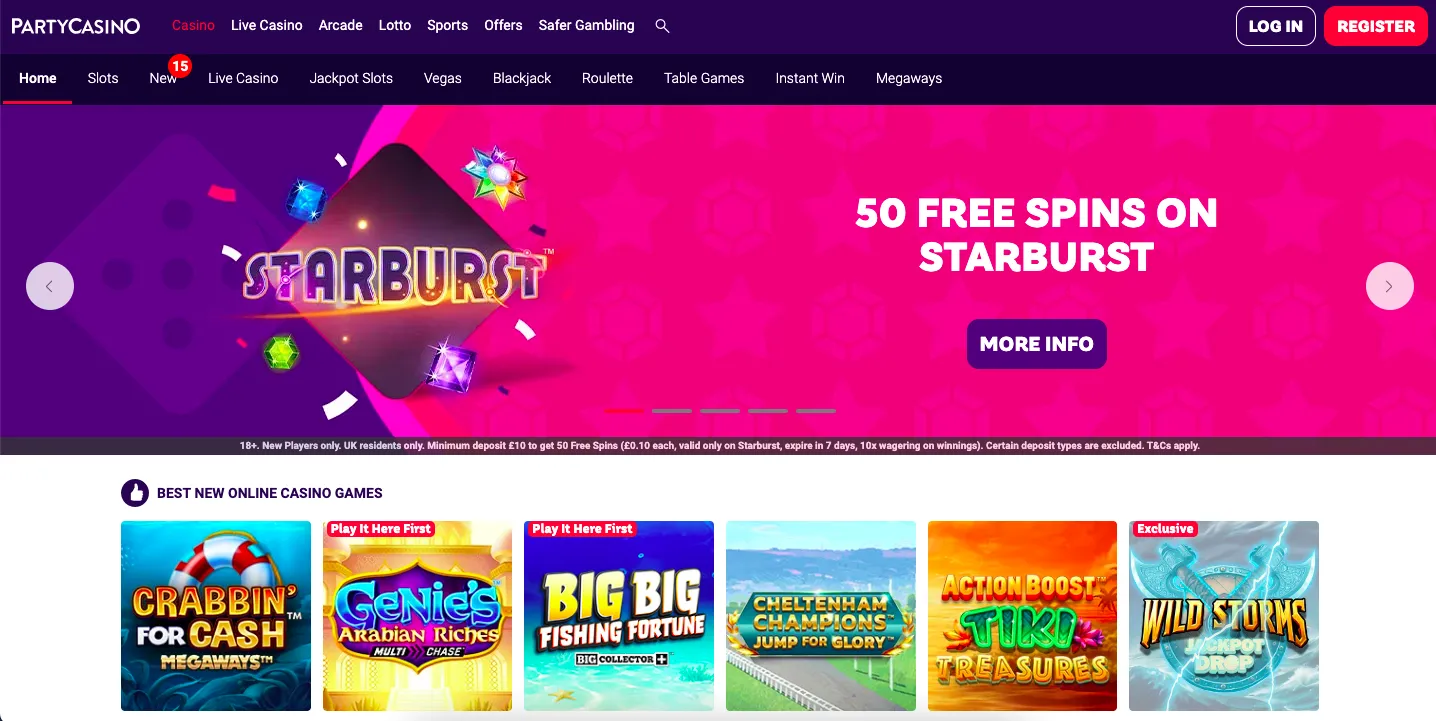Open Sports from the top menu
Image resolution: width=1436 pixels, height=721 pixels.
pos(447,25)
